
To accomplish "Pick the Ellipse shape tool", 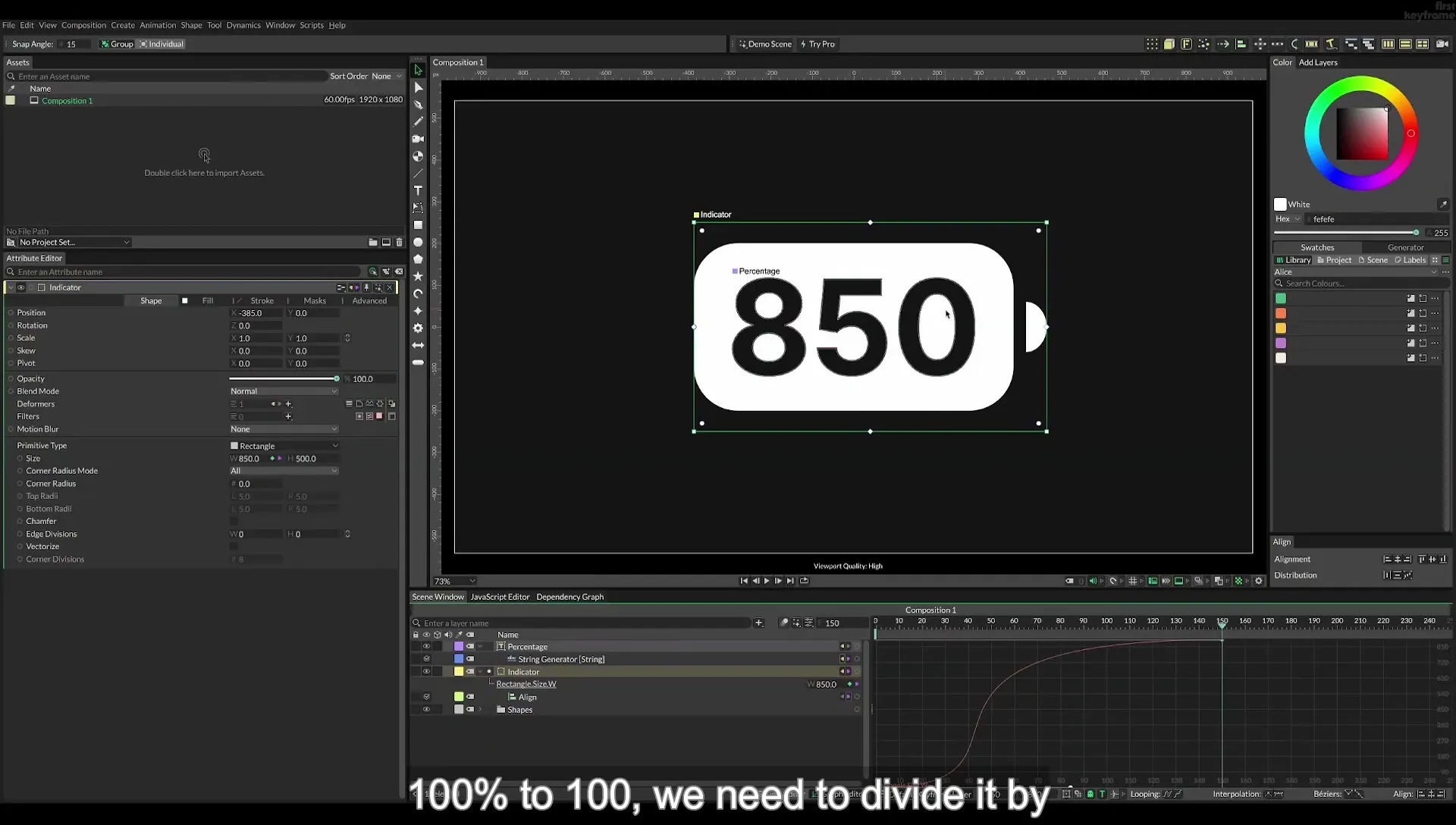I will [x=418, y=242].
